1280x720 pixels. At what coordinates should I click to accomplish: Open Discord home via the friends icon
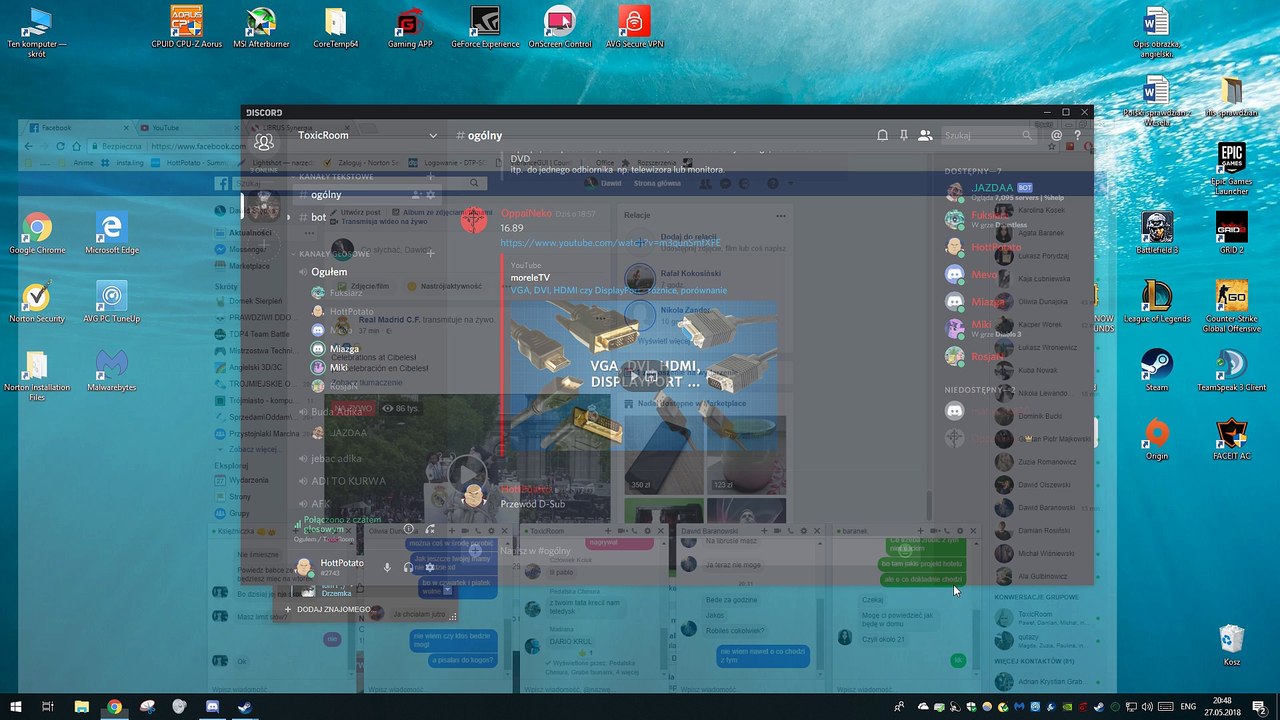tap(264, 142)
